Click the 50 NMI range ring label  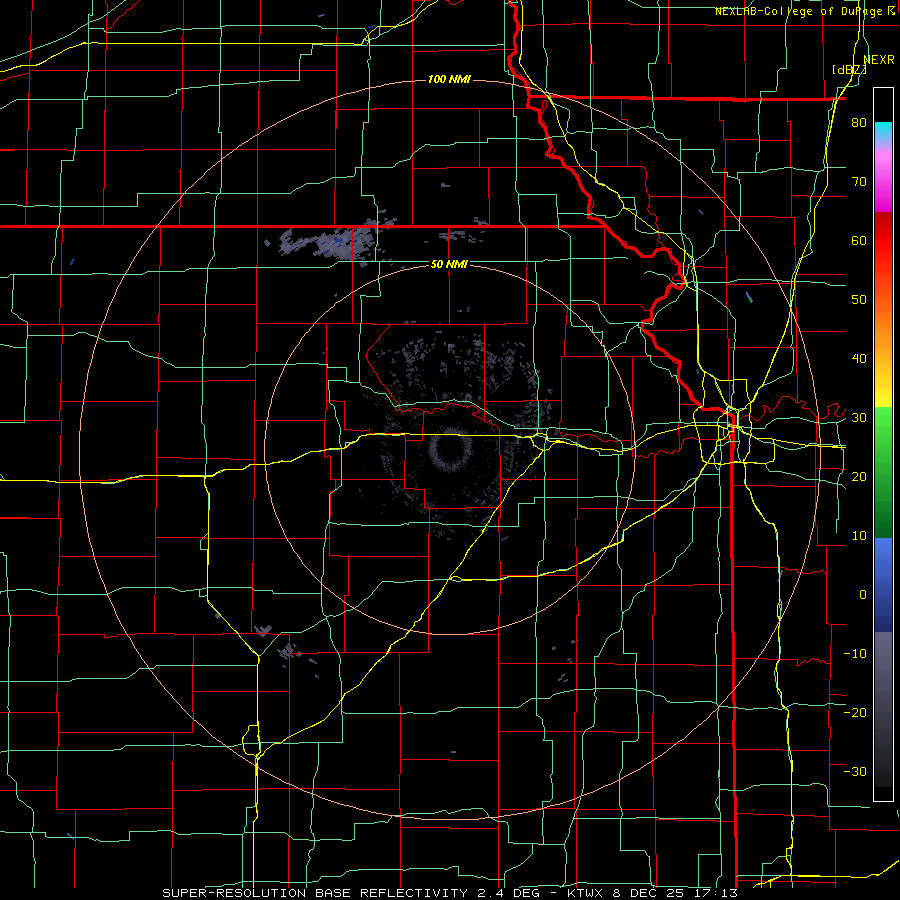pyautogui.click(x=449, y=264)
